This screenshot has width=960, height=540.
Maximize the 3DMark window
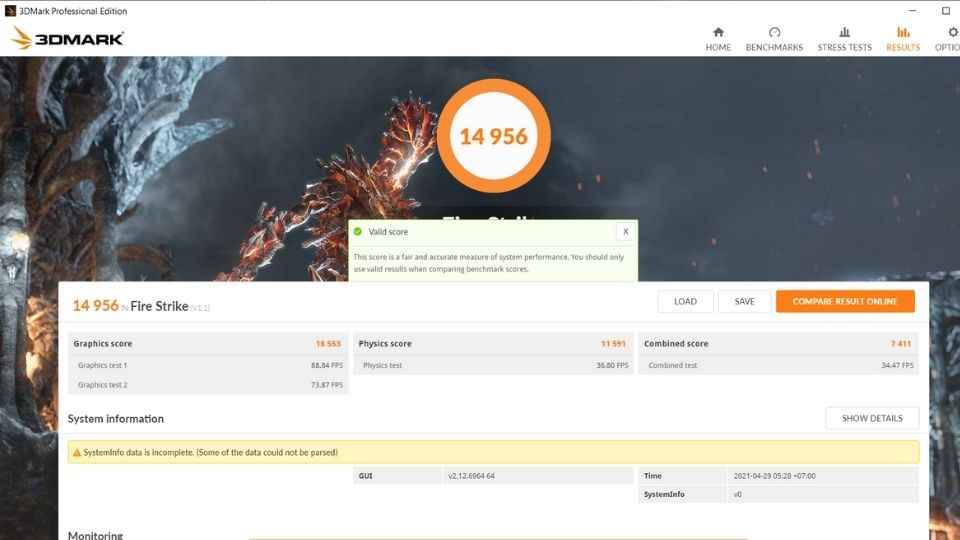tap(945, 10)
